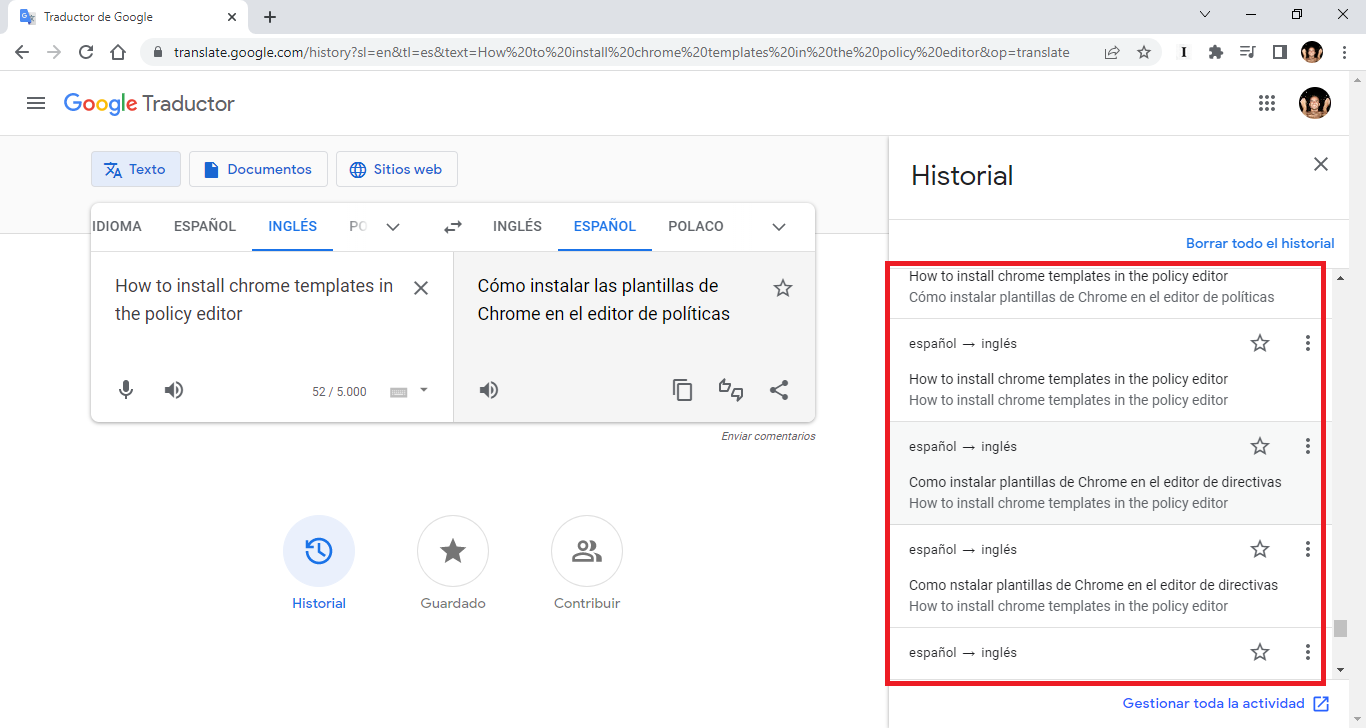Open the browser home page
This screenshot has height=728, width=1366.
pyautogui.click(x=118, y=52)
